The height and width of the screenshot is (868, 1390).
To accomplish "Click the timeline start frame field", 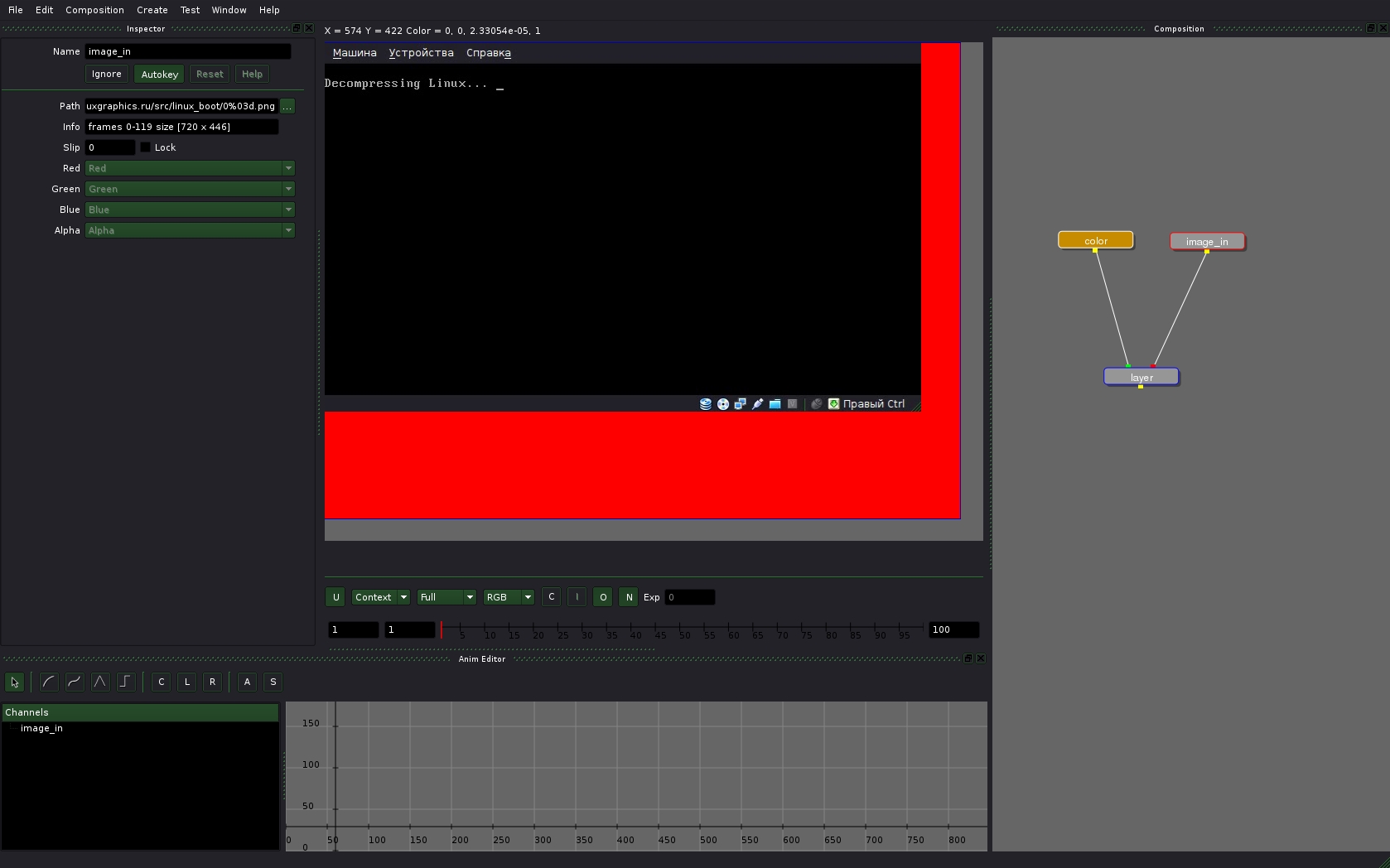I will pos(354,629).
